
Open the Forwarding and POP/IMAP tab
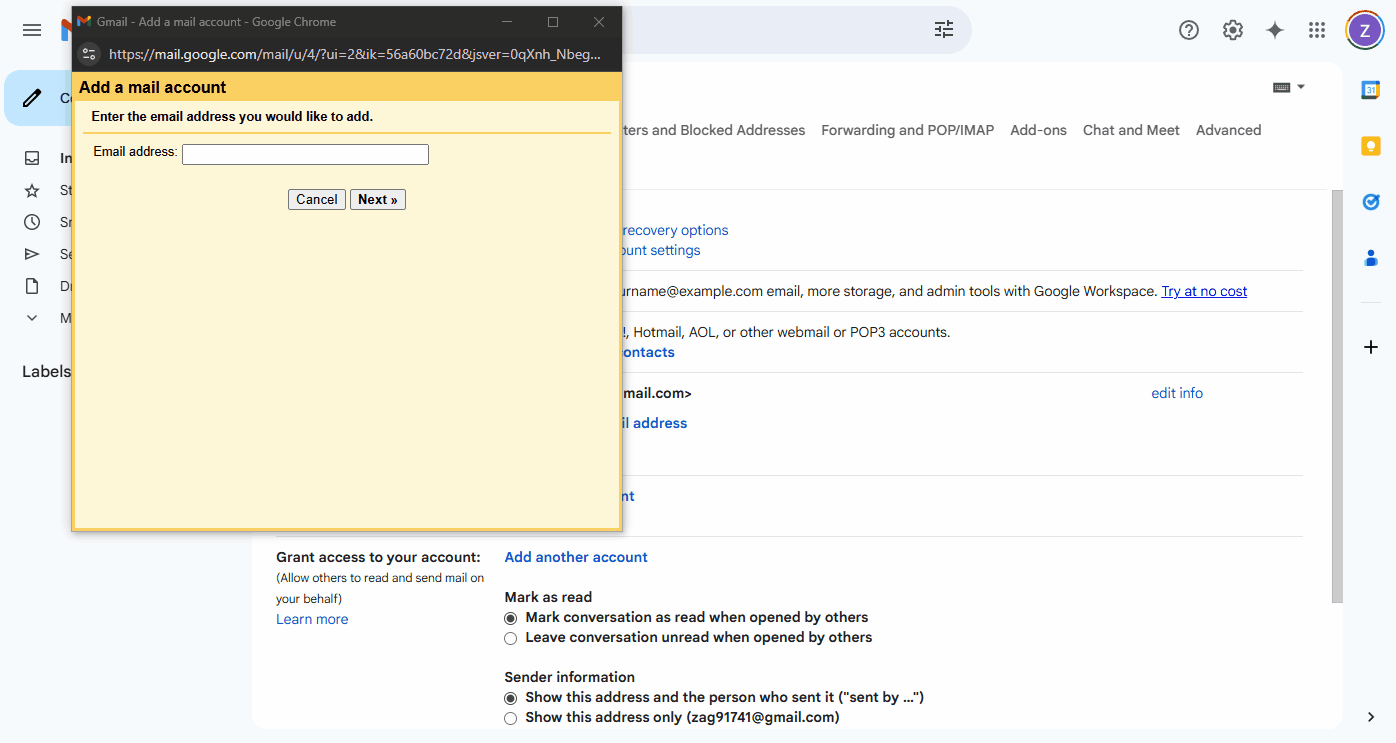coord(907,130)
